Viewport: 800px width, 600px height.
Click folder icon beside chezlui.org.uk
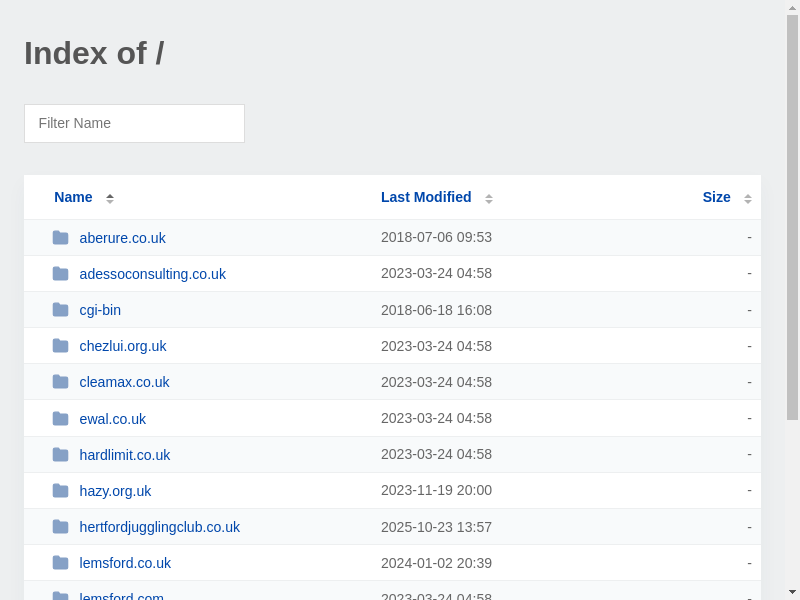(61, 346)
